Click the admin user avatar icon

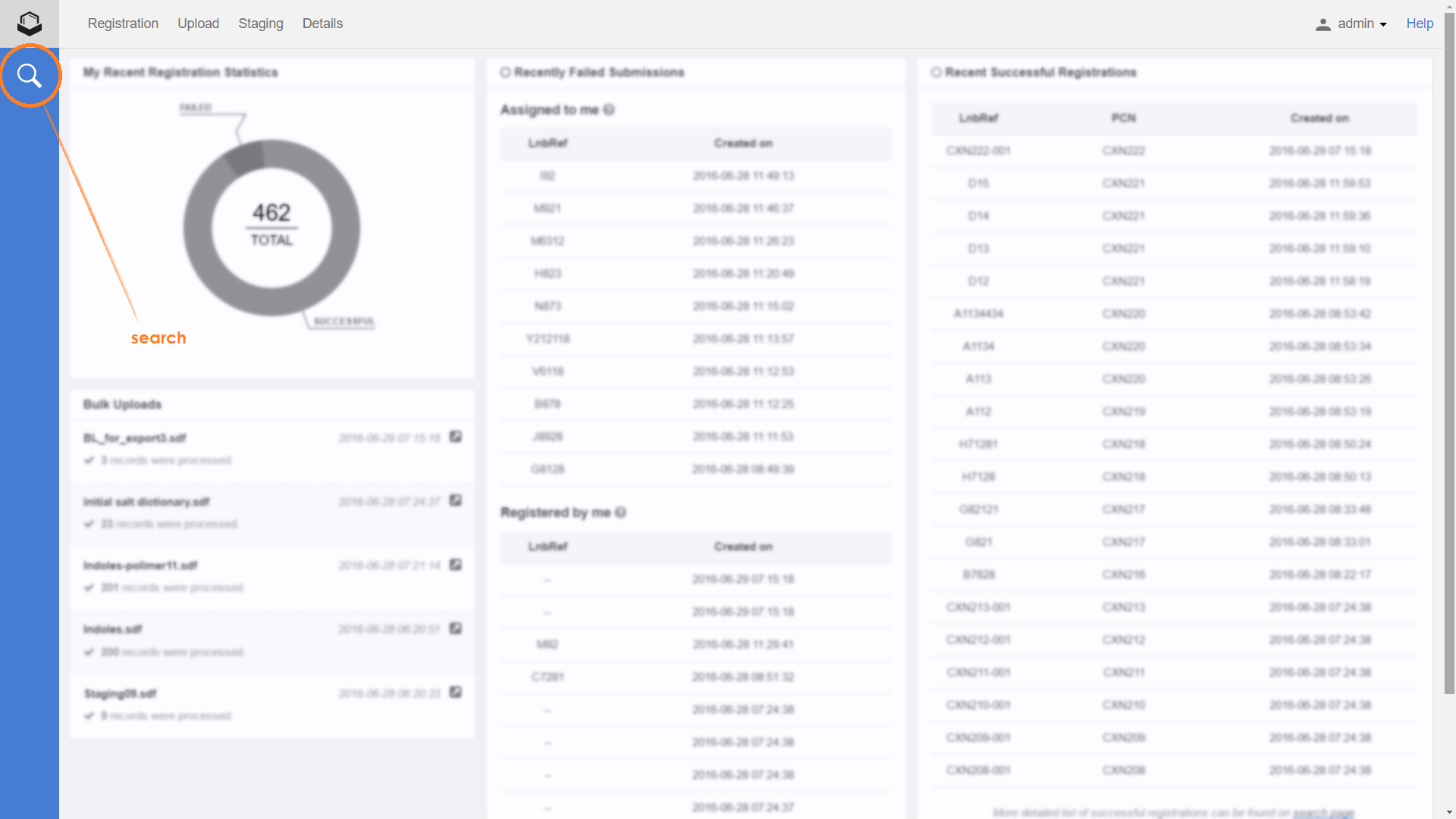1323,24
